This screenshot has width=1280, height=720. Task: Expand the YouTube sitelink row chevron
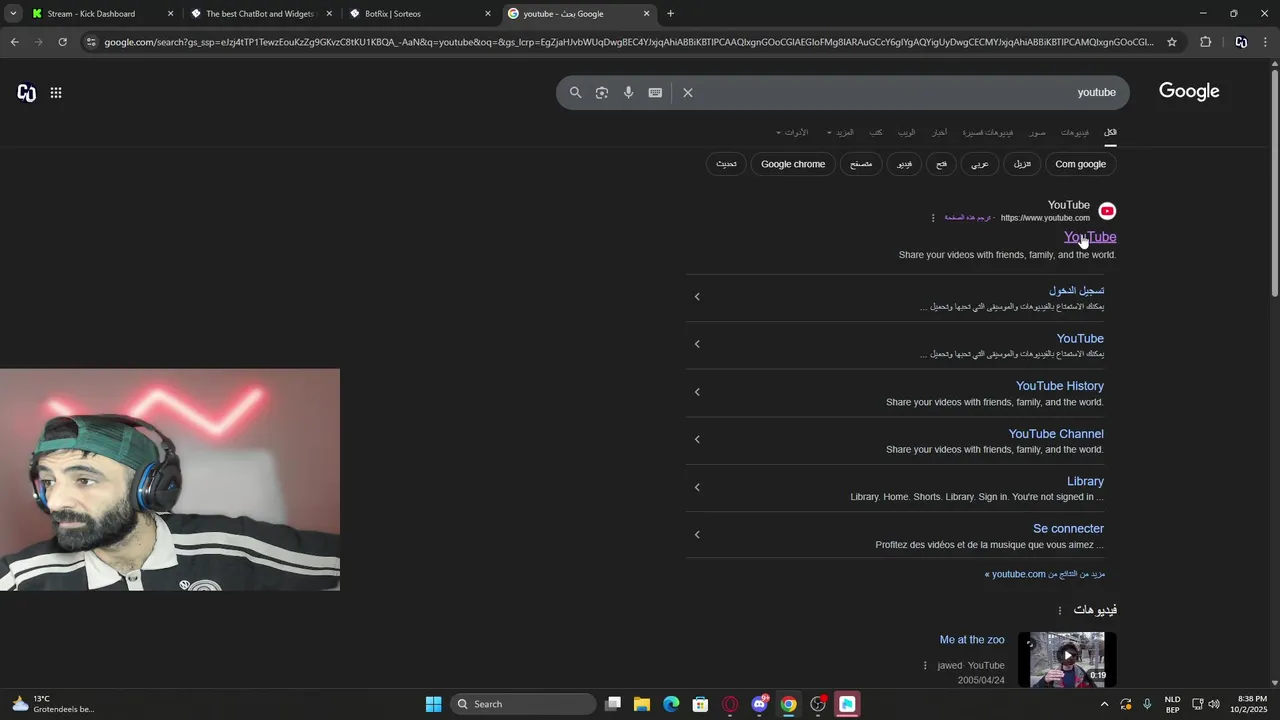click(x=697, y=344)
